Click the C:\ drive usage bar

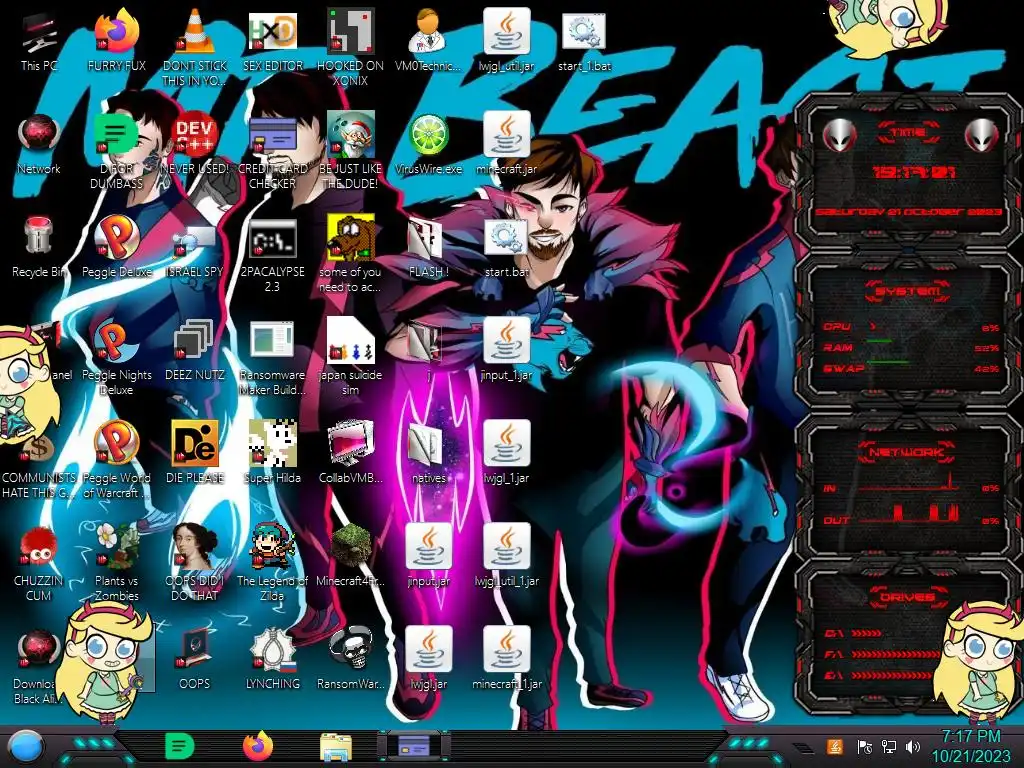(866, 633)
